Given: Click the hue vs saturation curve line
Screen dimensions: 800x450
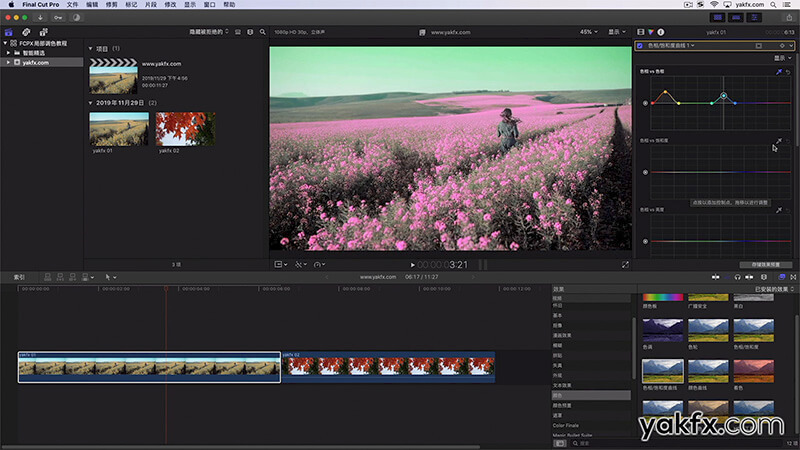Looking at the screenshot, I should point(721,172).
